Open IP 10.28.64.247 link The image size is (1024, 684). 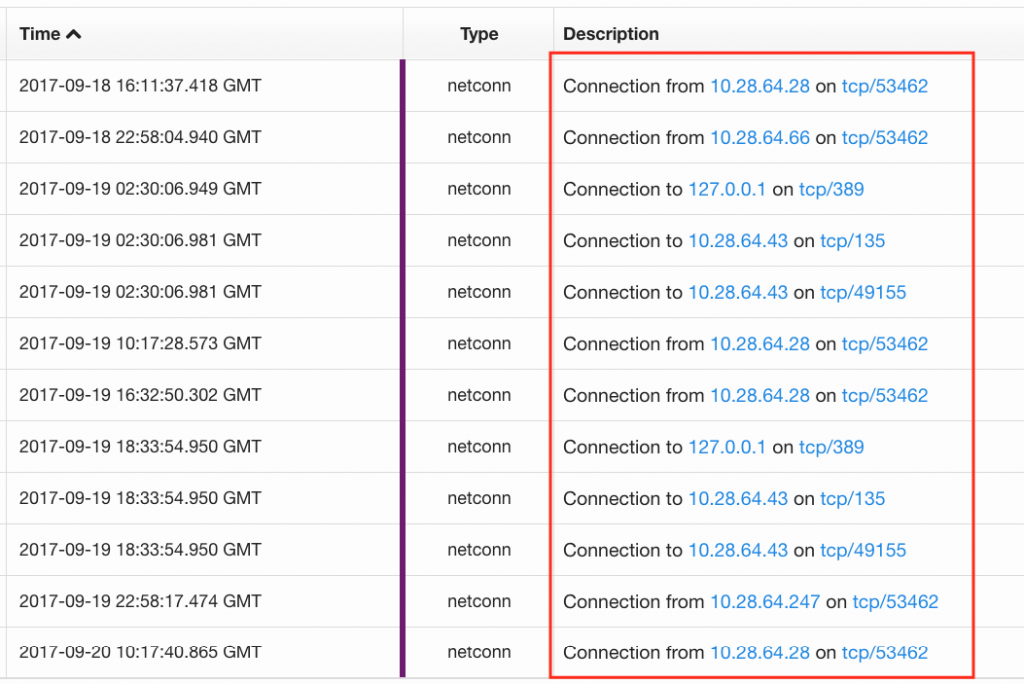764,602
